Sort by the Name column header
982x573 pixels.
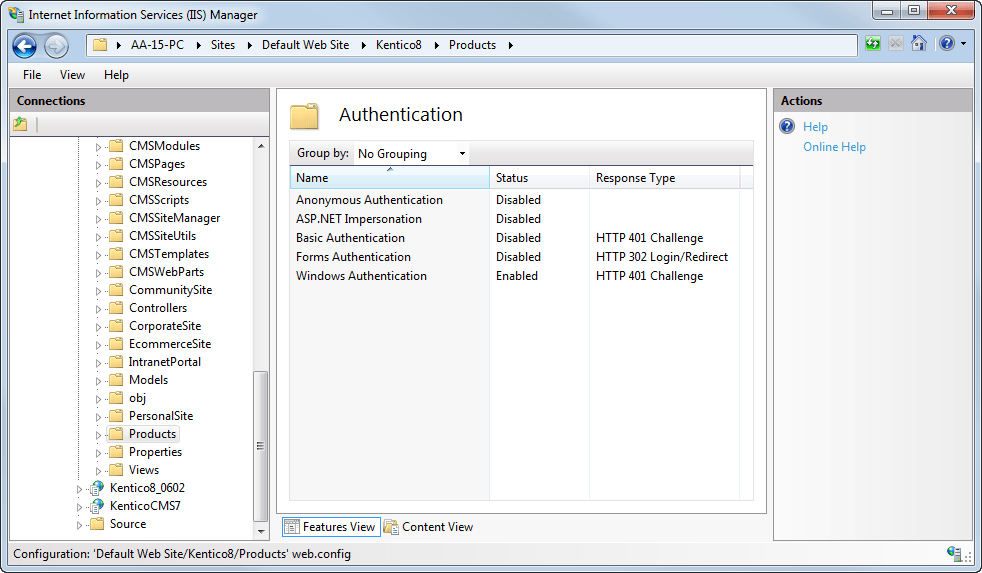tap(390, 178)
